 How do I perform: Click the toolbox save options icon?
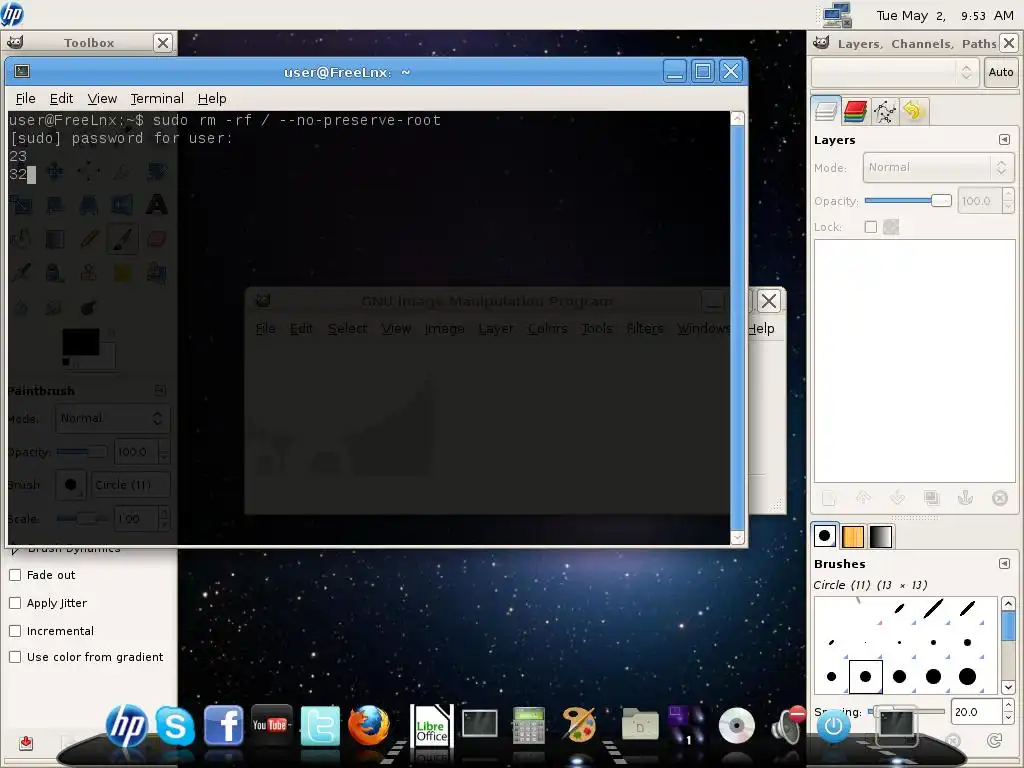tap(26, 743)
